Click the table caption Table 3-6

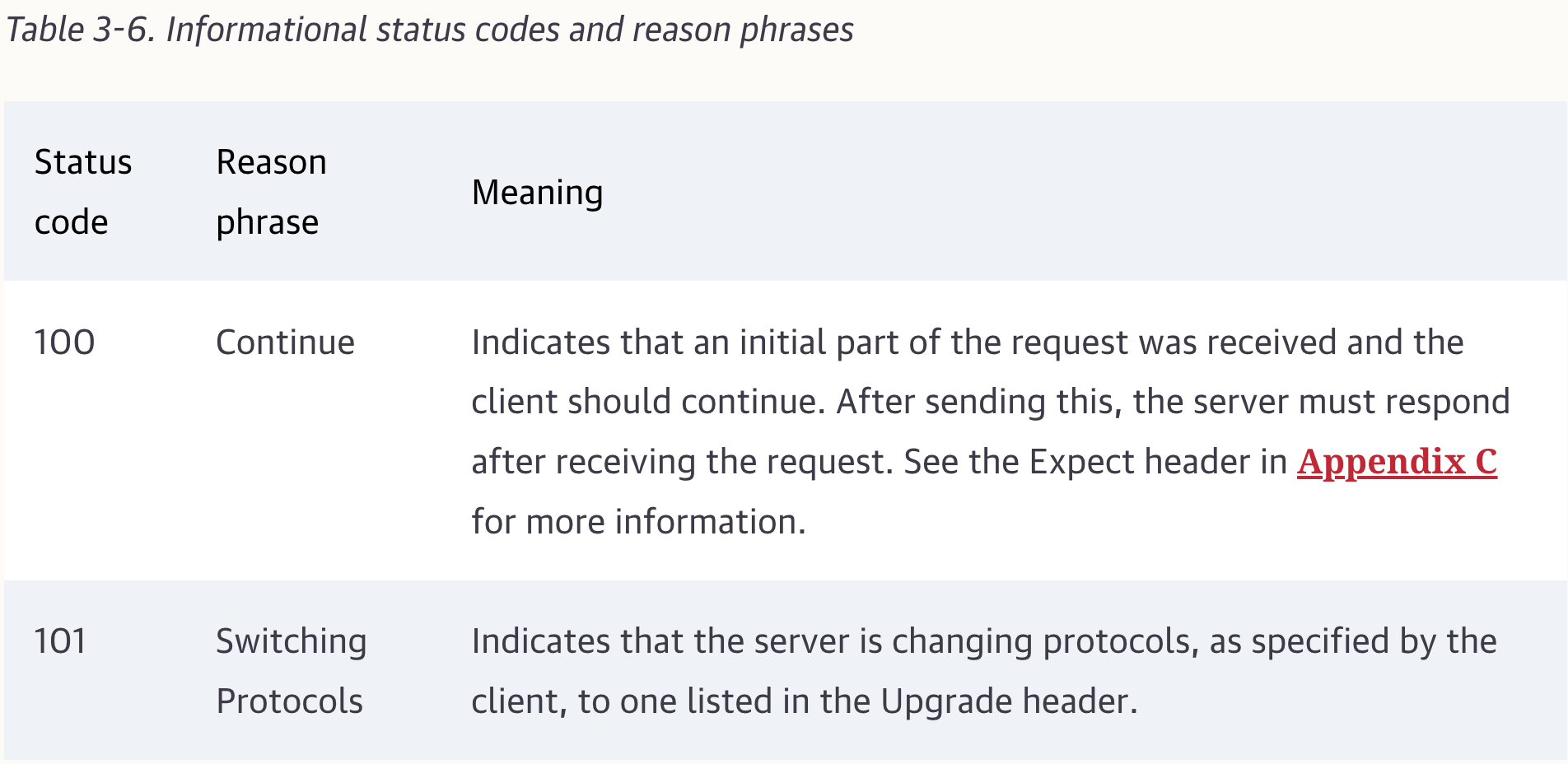tap(429, 30)
